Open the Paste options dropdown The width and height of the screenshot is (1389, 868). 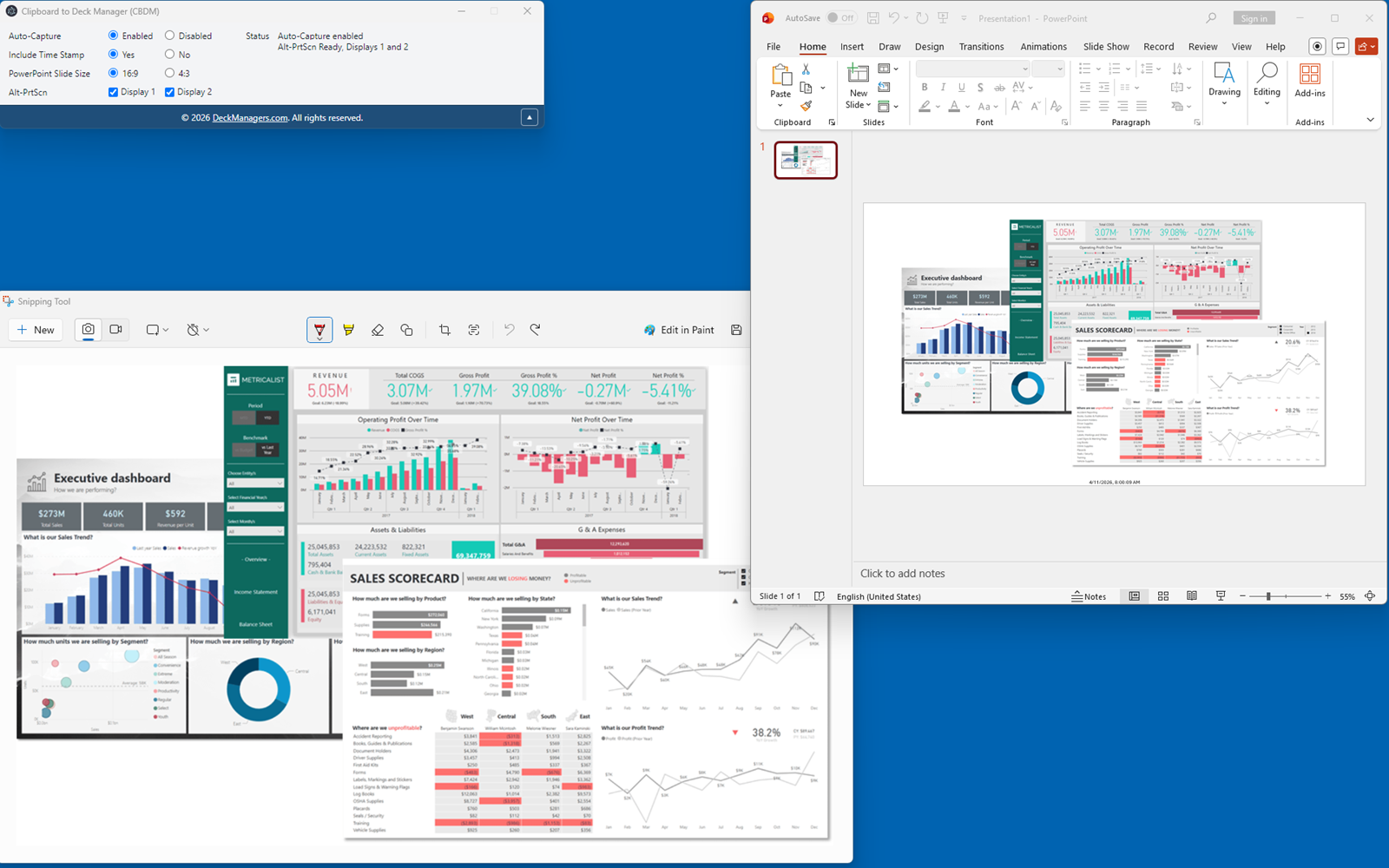(780, 104)
